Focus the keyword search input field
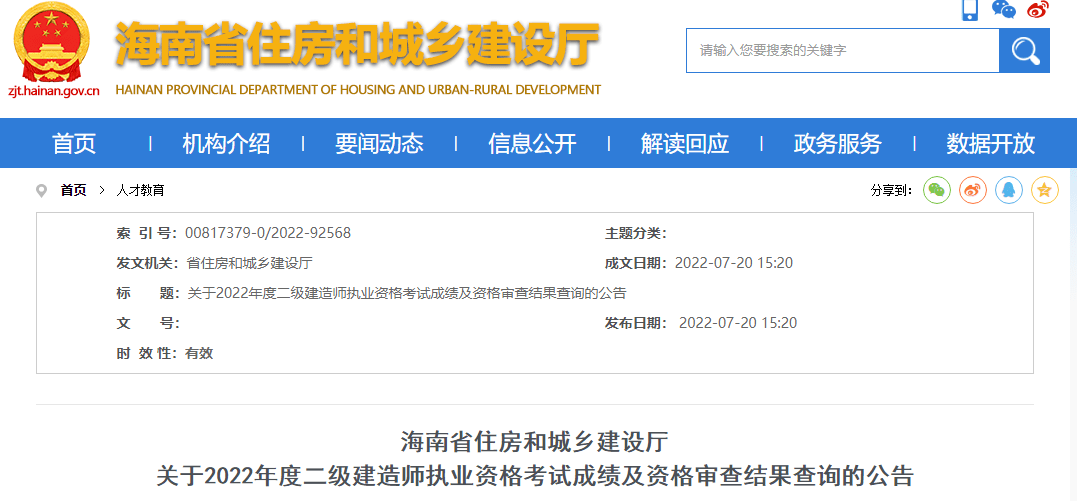This screenshot has height=501, width=1077. (x=842, y=51)
